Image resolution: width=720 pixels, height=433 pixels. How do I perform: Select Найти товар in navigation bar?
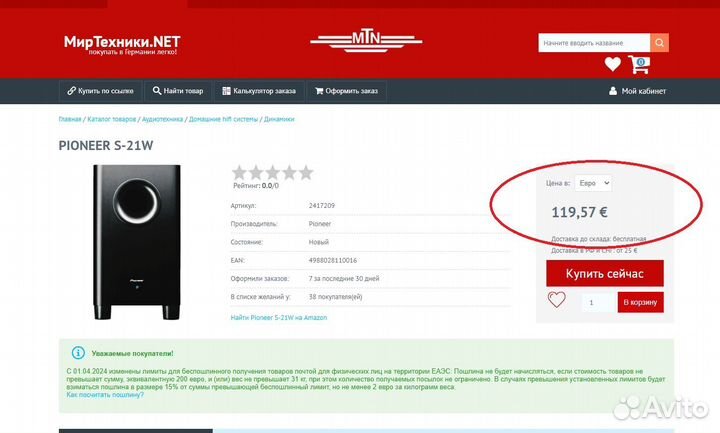coord(177,91)
